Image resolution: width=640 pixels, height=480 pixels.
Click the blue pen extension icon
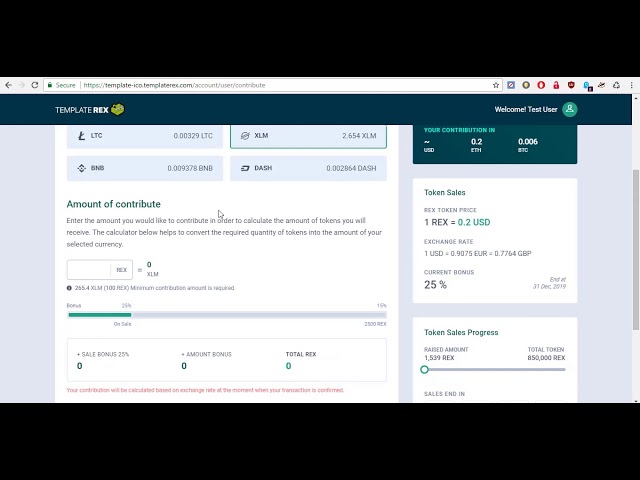click(x=511, y=85)
